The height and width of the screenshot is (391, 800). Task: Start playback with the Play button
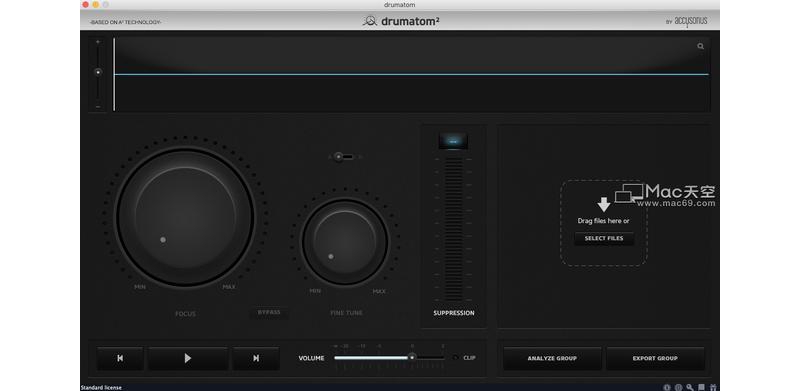point(188,358)
